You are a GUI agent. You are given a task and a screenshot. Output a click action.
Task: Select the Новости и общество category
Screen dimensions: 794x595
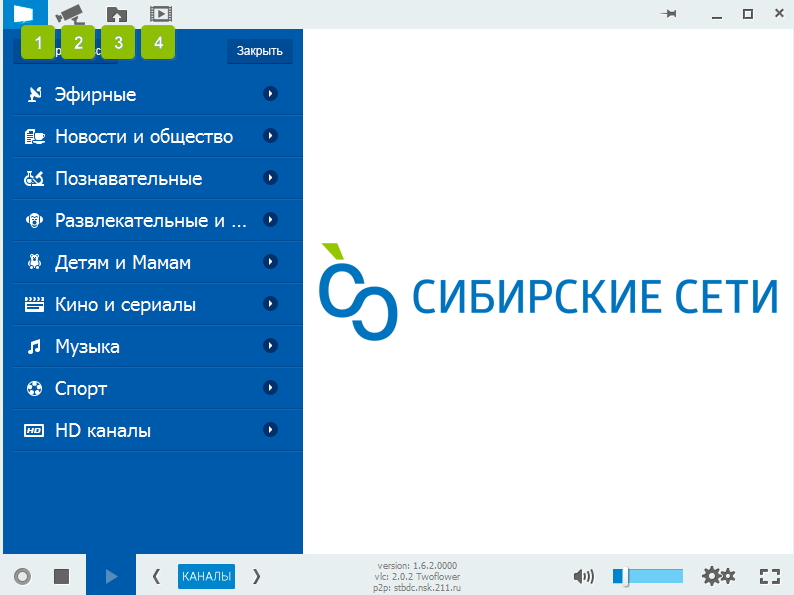tap(158, 136)
